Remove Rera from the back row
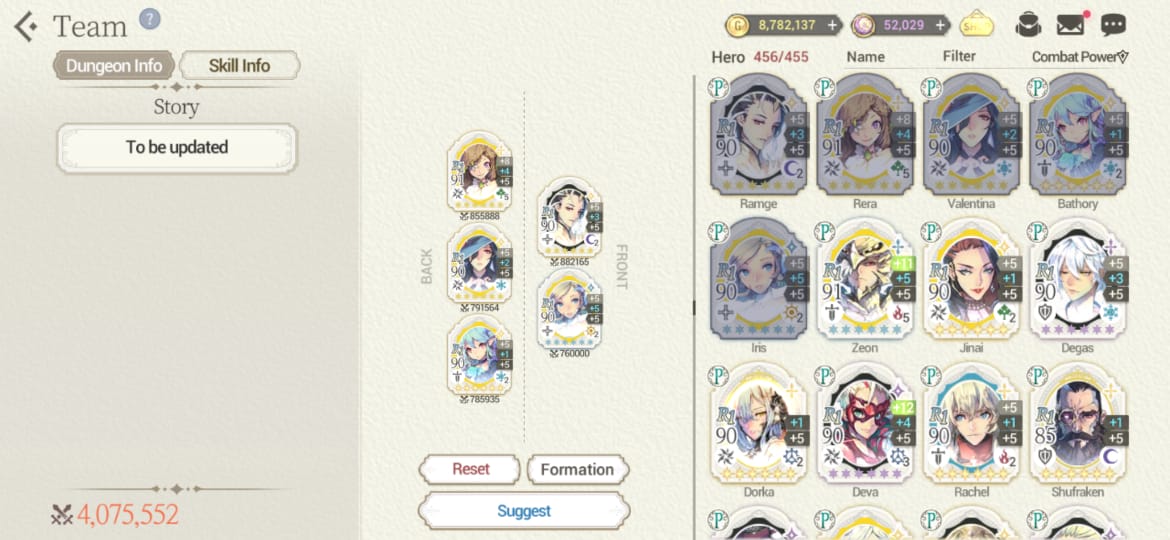This screenshot has height=540, width=1170. (479, 172)
